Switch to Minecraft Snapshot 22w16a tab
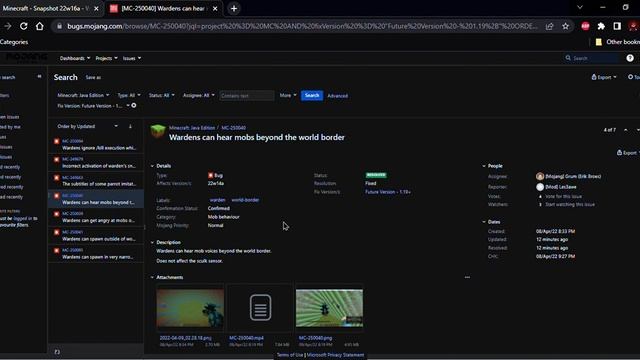Image resolution: width=640 pixels, height=360 pixels. pyautogui.click(x=46, y=8)
